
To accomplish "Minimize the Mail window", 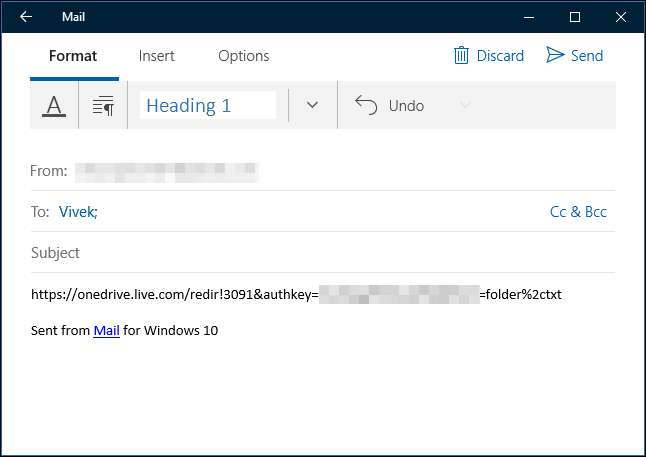I will (529, 17).
